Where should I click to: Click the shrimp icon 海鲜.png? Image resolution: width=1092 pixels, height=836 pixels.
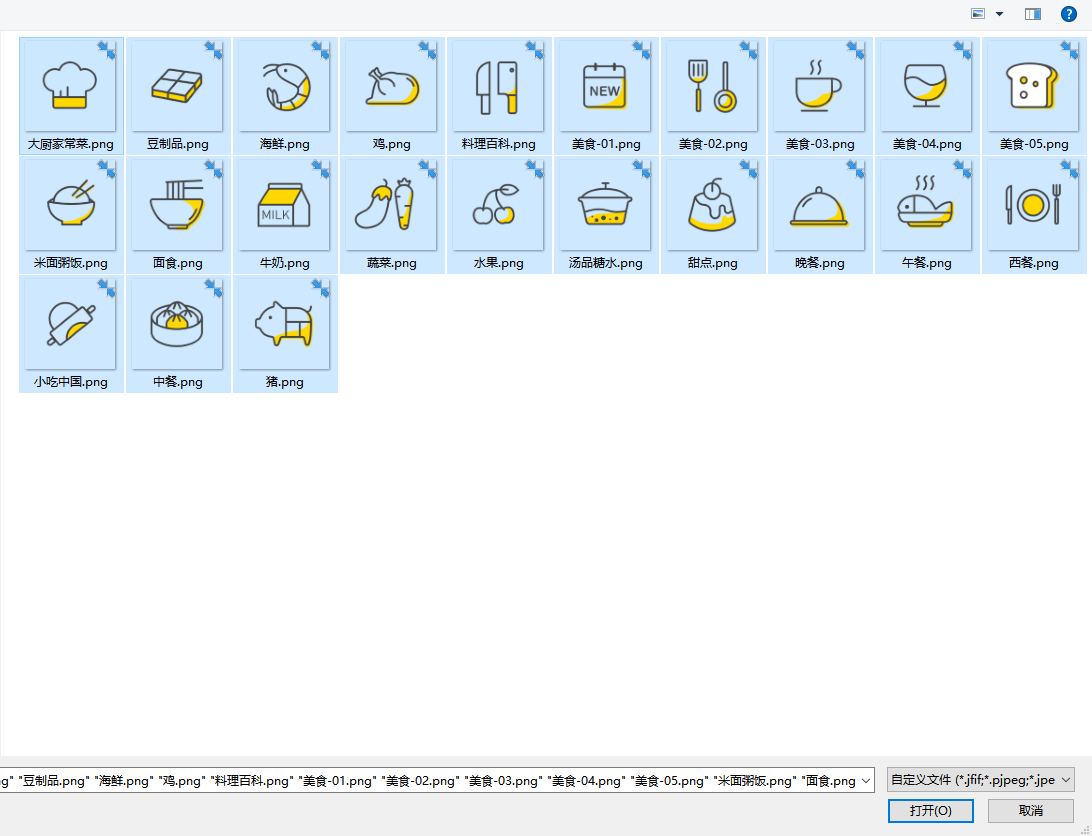pos(285,88)
